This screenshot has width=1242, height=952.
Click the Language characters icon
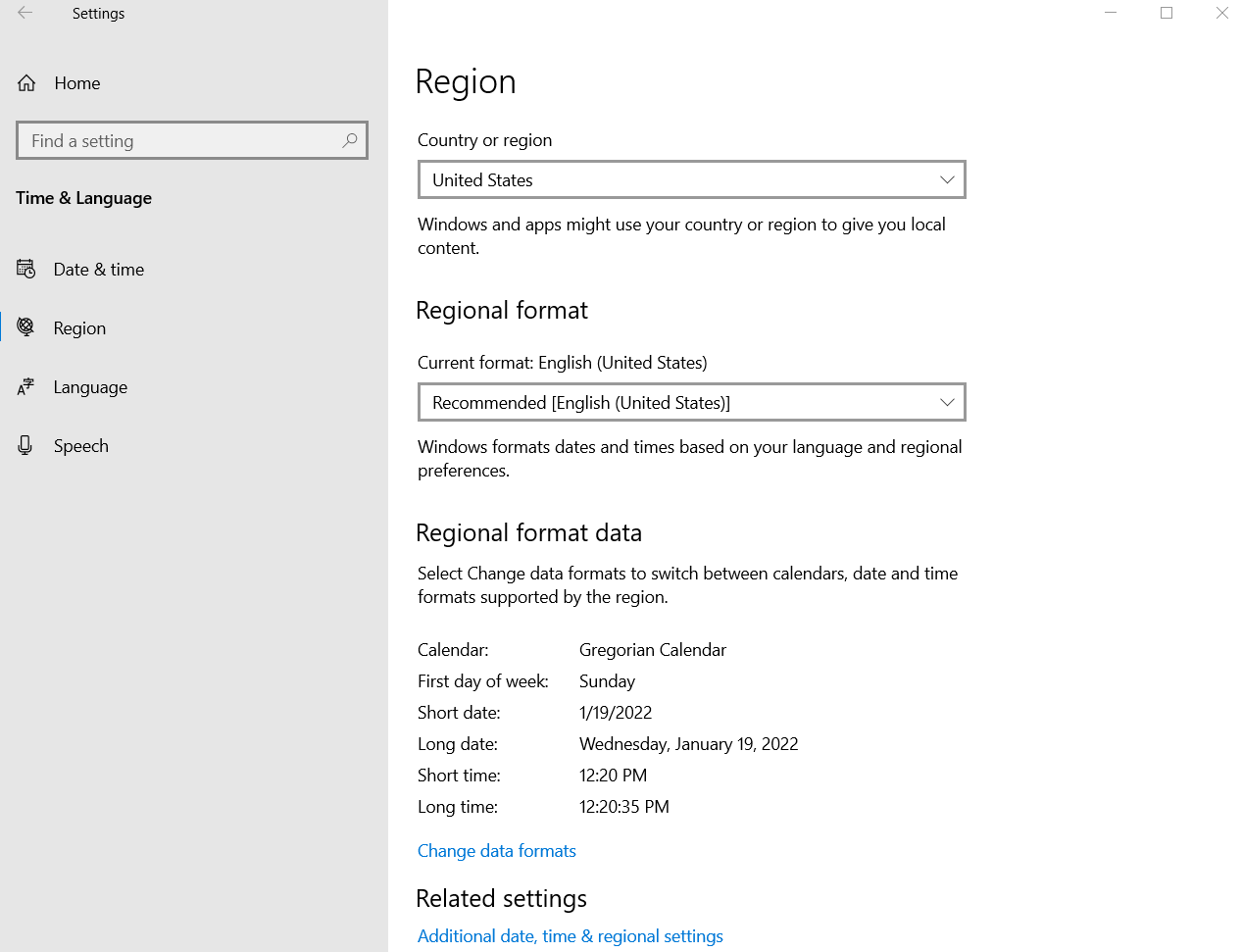coord(26,387)
